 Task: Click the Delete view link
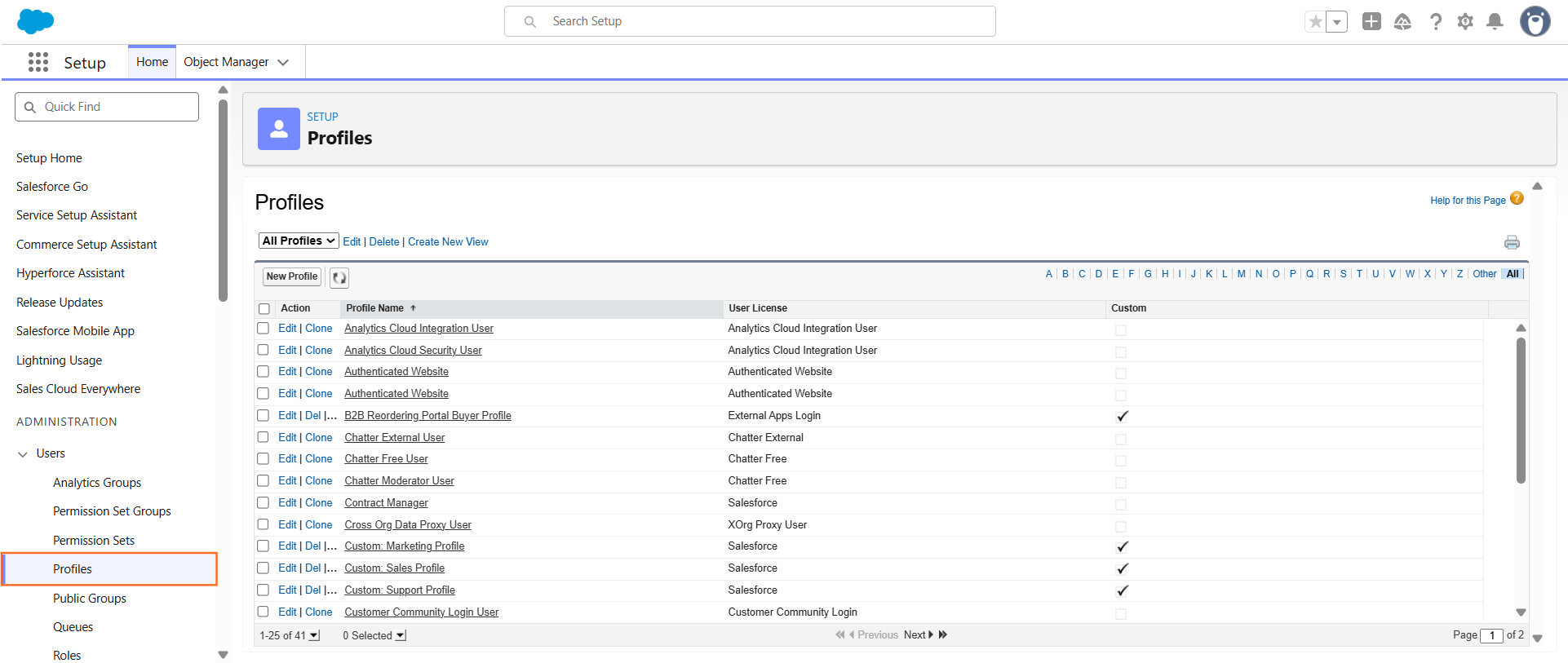pos(384,241)
